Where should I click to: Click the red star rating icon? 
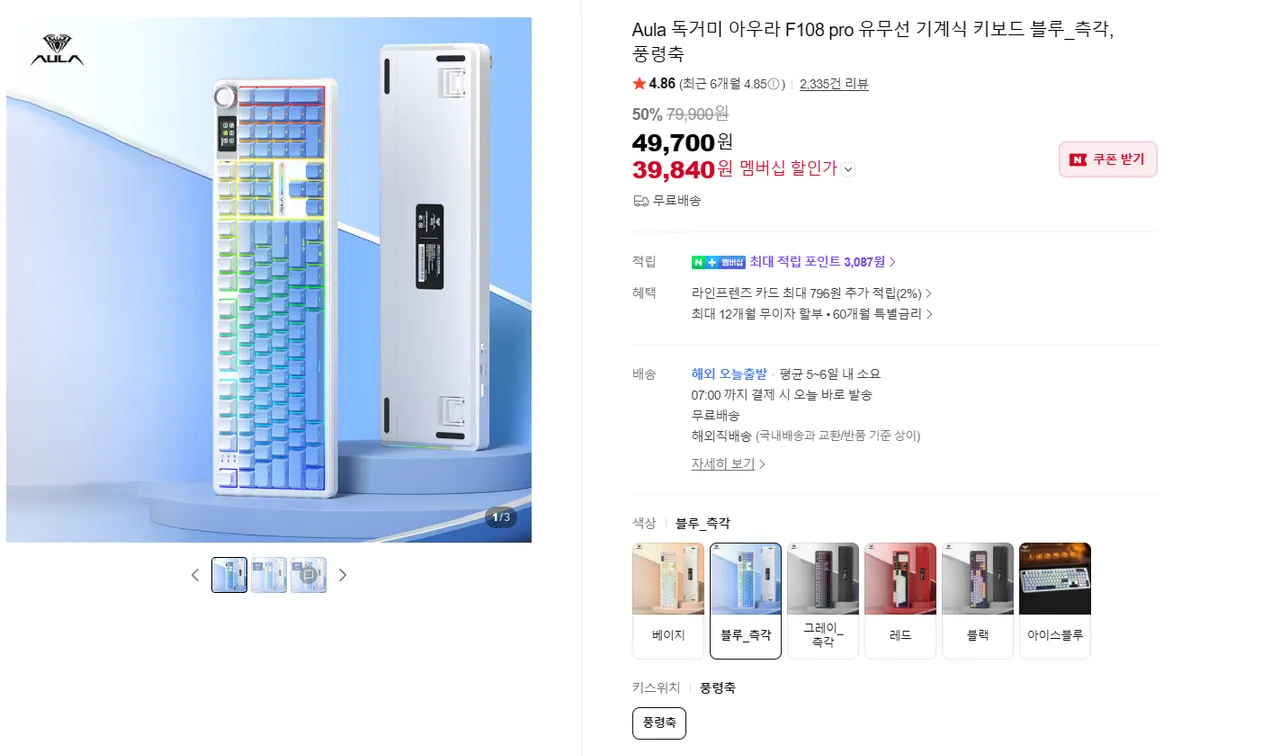click(x=639, y=84)
